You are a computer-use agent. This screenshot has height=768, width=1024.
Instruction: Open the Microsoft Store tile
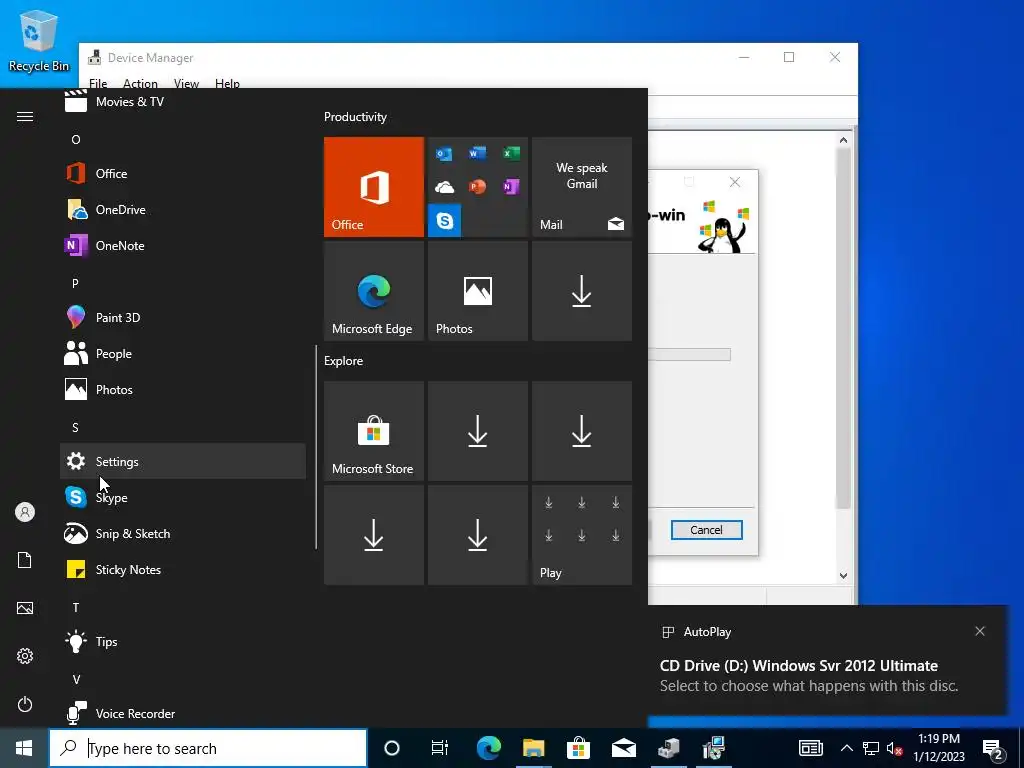(x=374, y=431)
